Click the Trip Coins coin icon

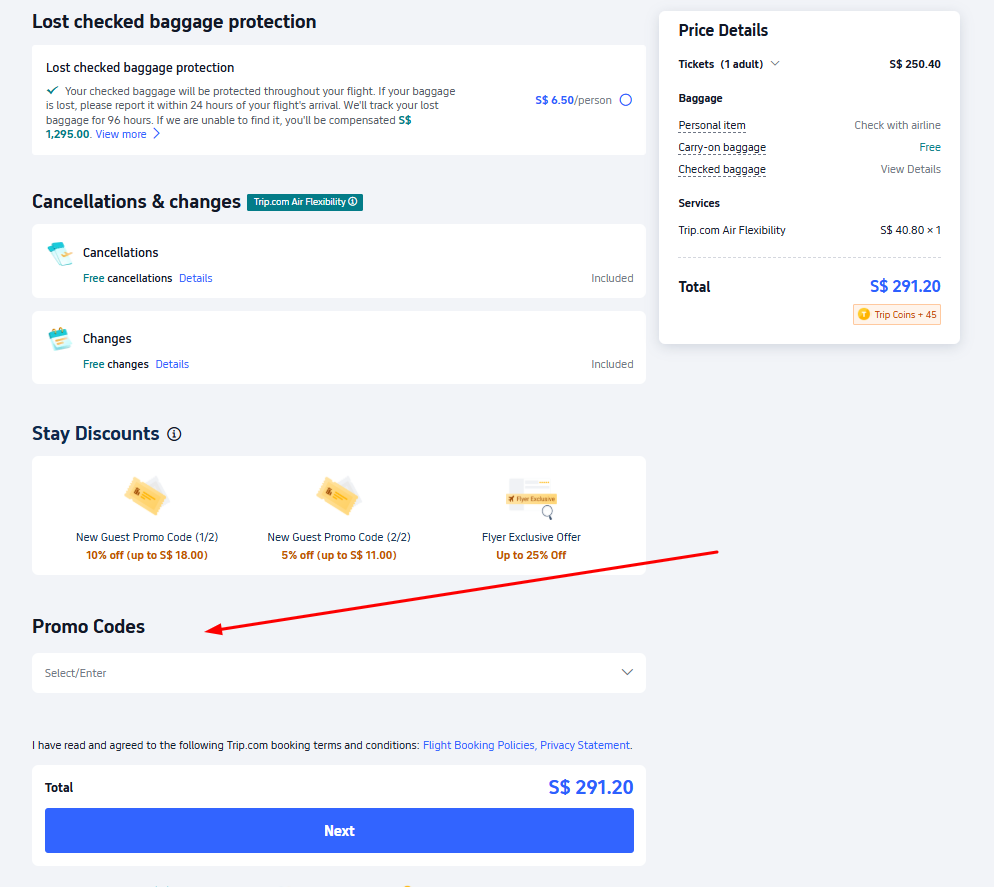pos(864,314)
